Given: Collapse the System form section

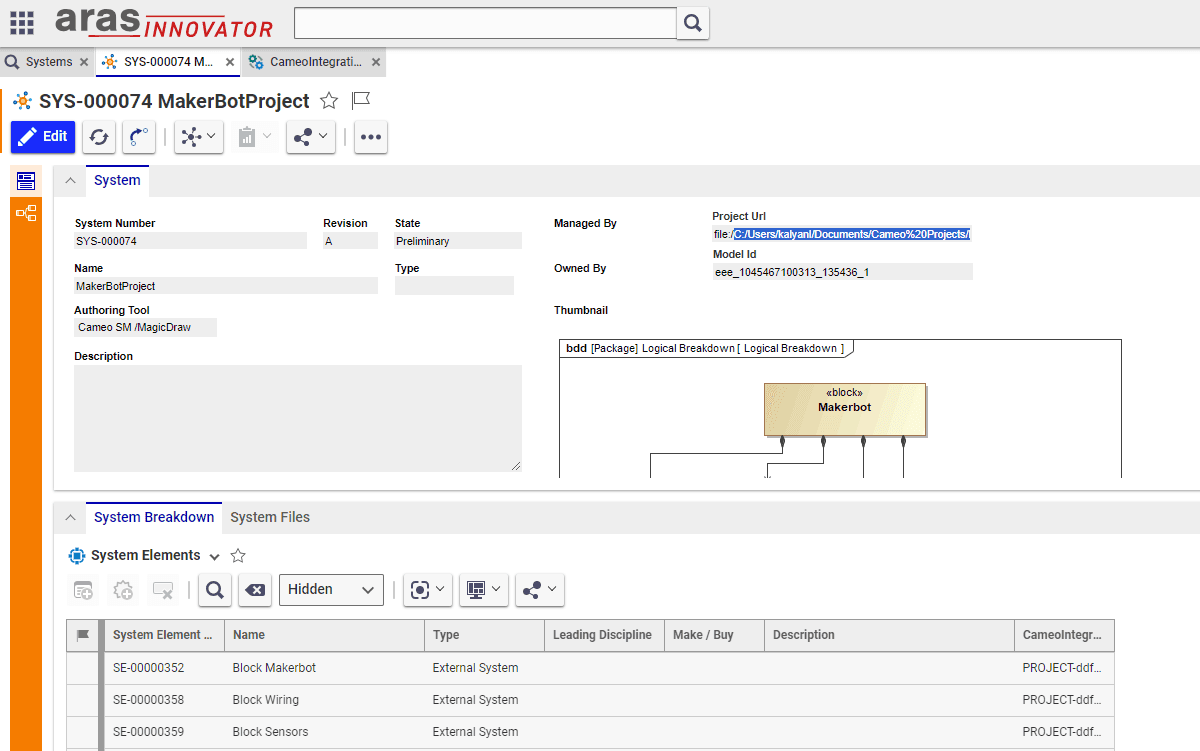Looking at the screenshot, I should click(x=70, y=181).
